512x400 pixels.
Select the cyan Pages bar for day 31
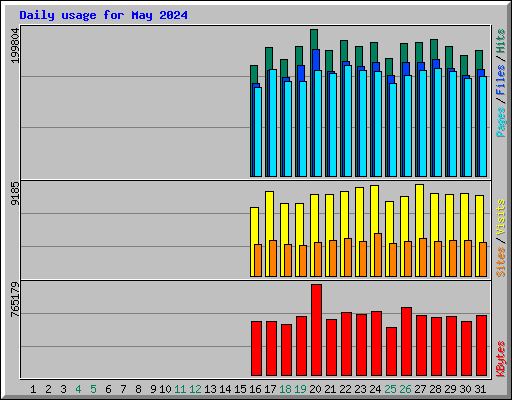point(483,126)
